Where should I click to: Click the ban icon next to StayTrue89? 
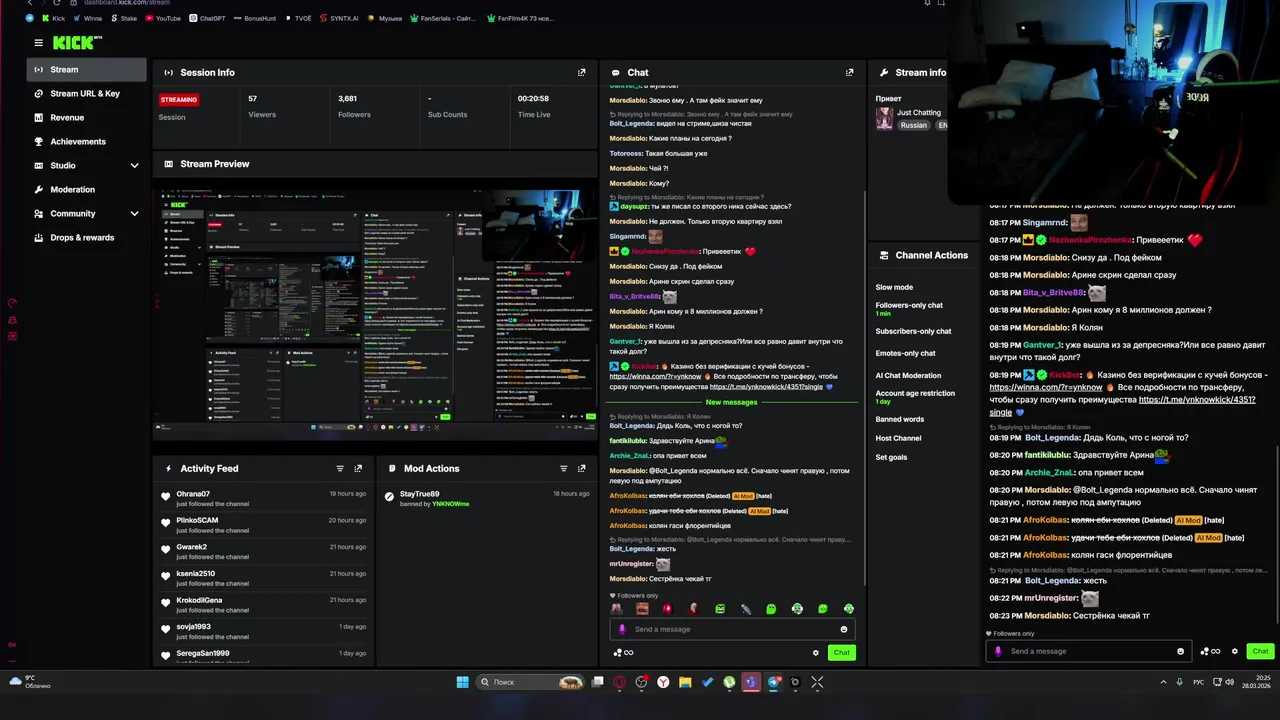[x=390, y=495]
